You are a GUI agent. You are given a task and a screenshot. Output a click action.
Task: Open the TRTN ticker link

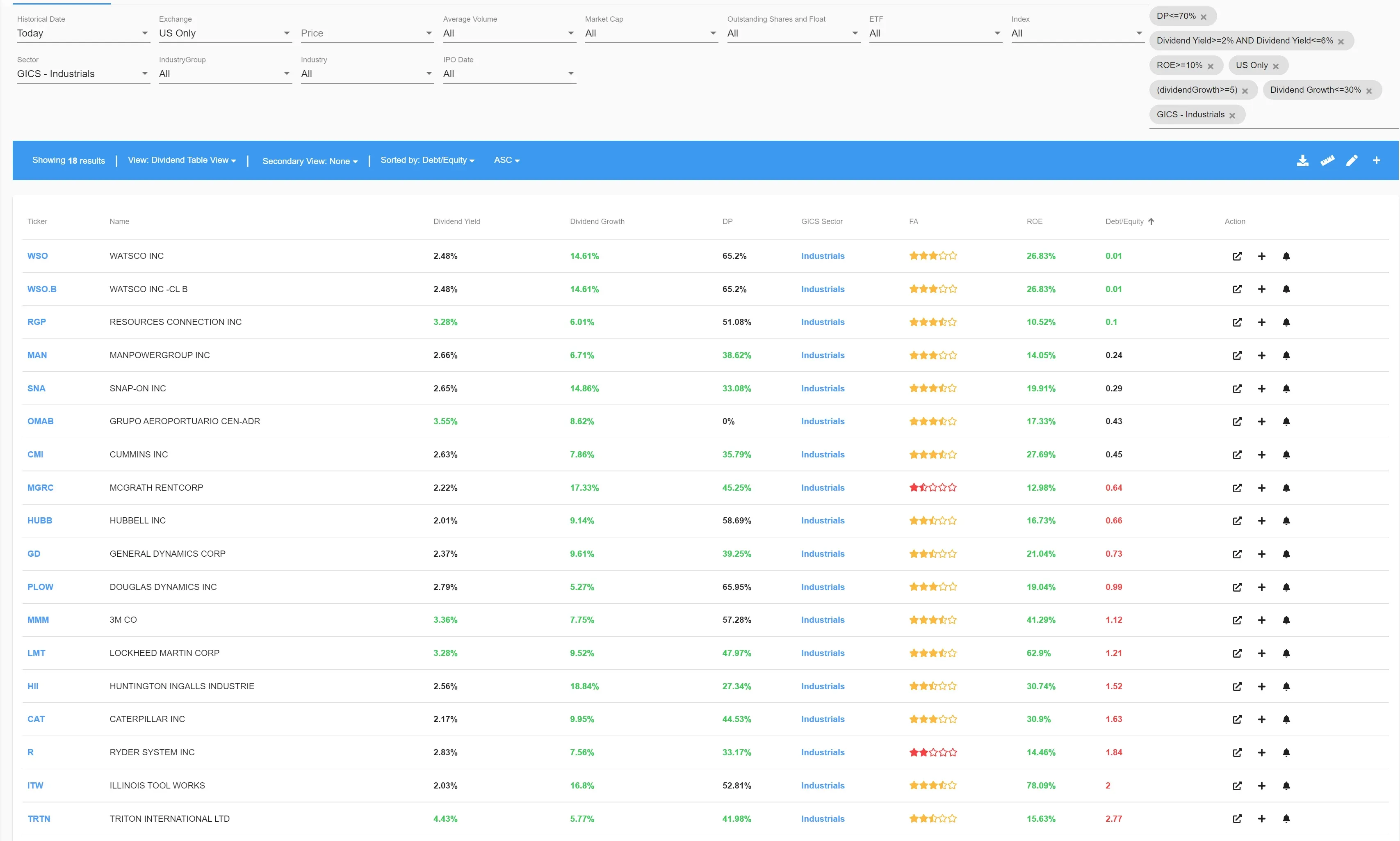click(x=39, y=818)
